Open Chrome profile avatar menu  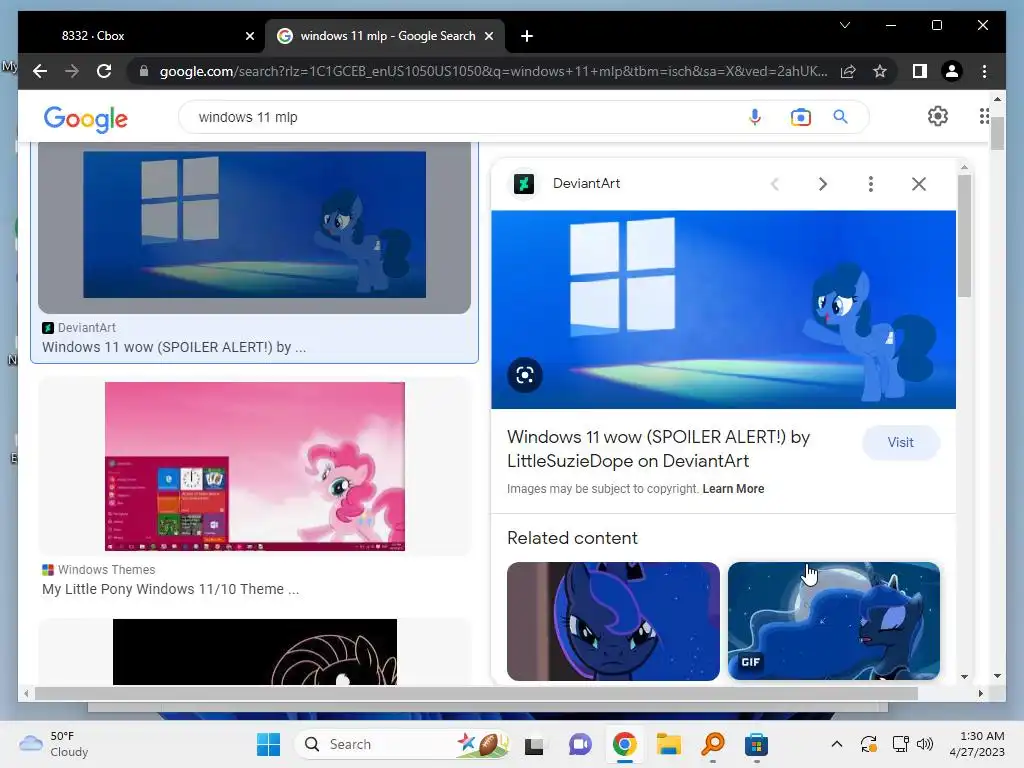click(x=952, y=71)
